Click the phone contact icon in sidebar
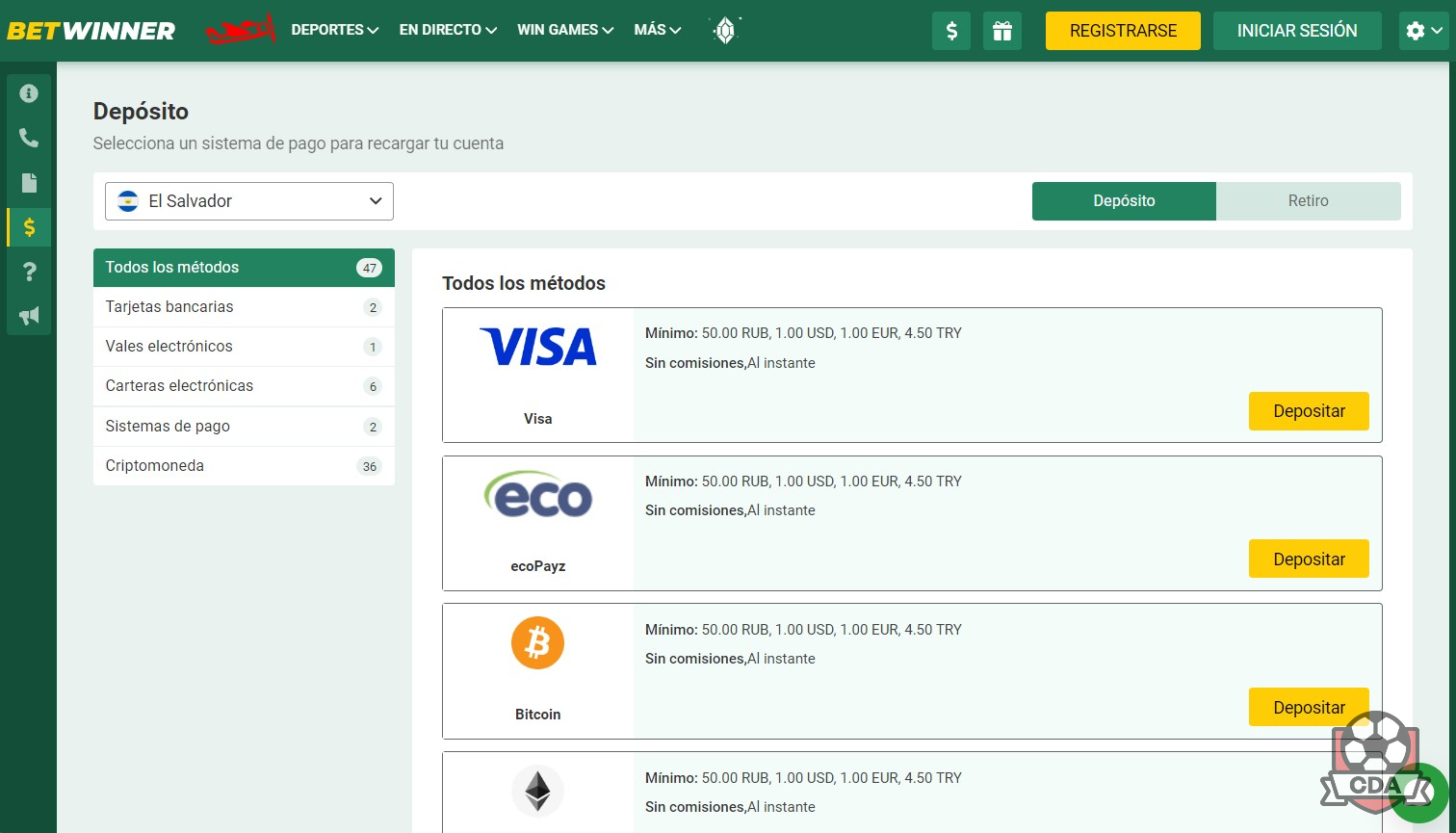The height and width of the screenshot is (833, 1456). point(29,139)
